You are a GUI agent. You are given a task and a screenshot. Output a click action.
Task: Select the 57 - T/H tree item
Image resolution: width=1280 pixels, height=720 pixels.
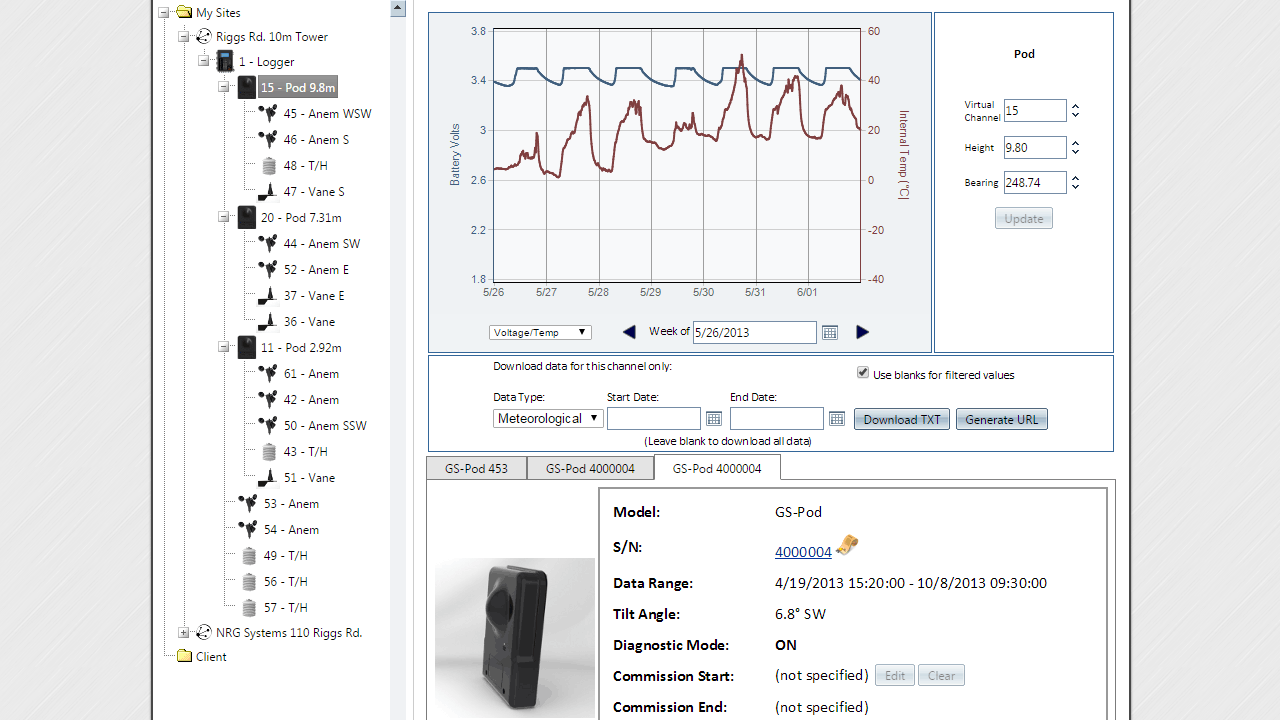pos(285,608)
